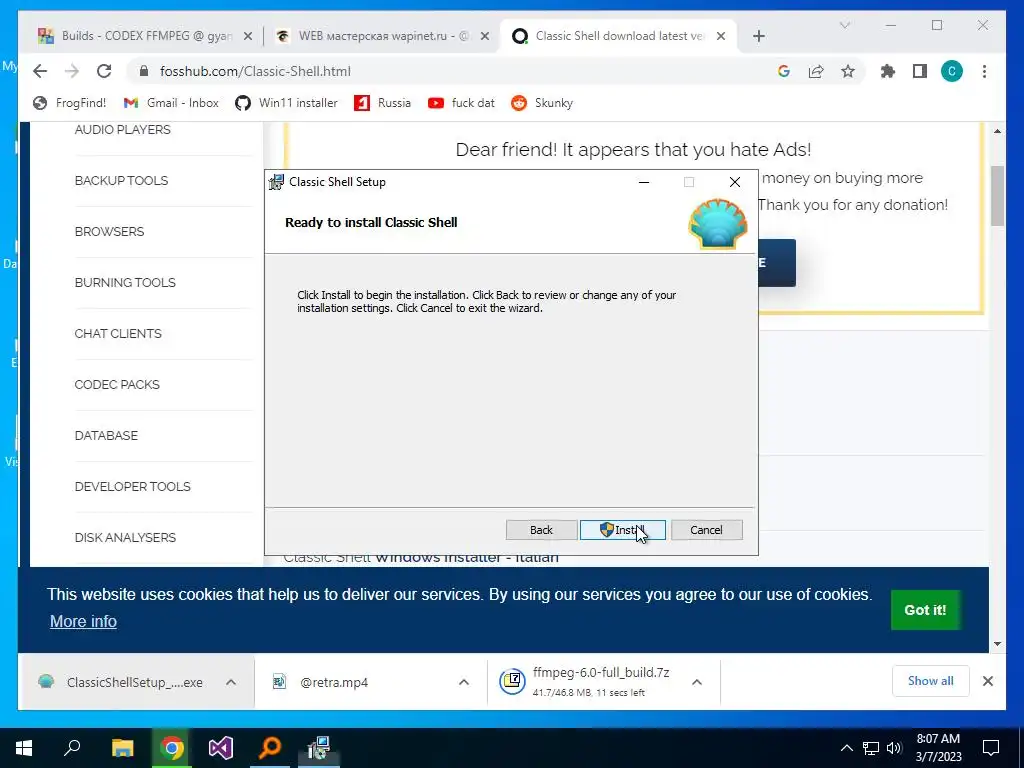Open Chrome from the taskbar

(x=172, y=748)
